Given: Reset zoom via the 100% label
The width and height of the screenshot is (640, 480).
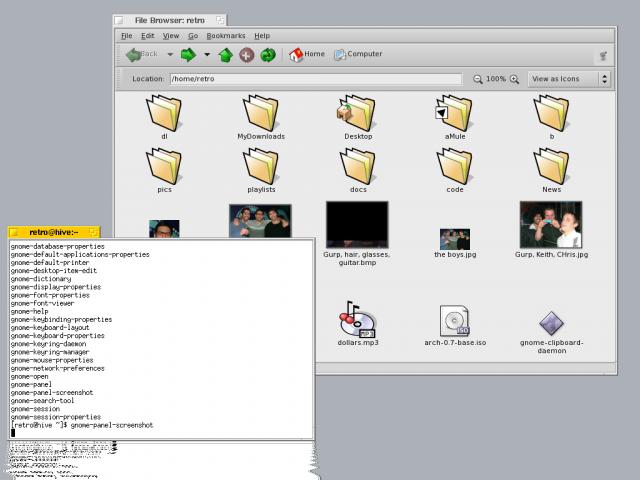Looking at the screenshot, I should point(496,79).
